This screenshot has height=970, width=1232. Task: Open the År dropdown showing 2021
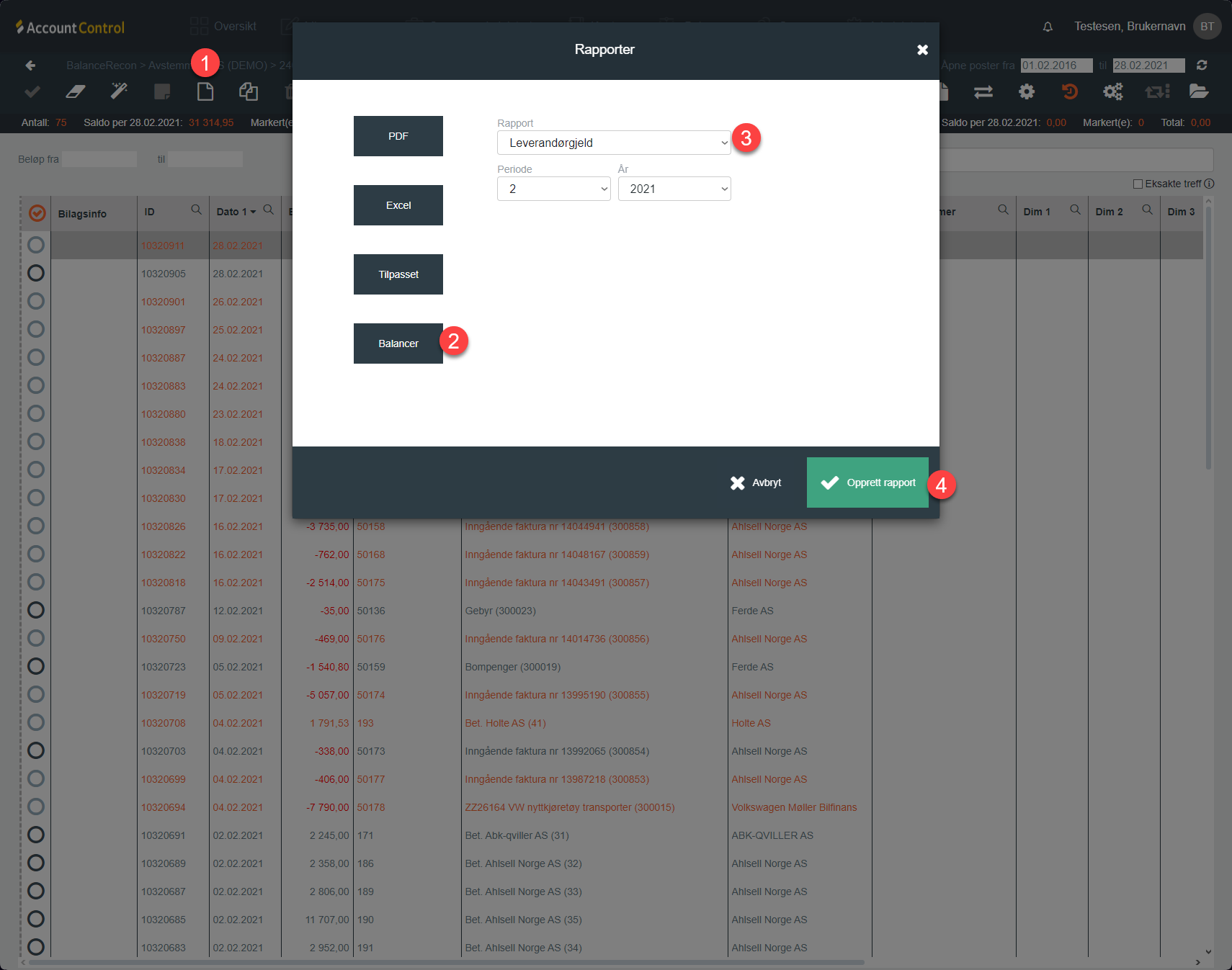[x=674, y=189]
